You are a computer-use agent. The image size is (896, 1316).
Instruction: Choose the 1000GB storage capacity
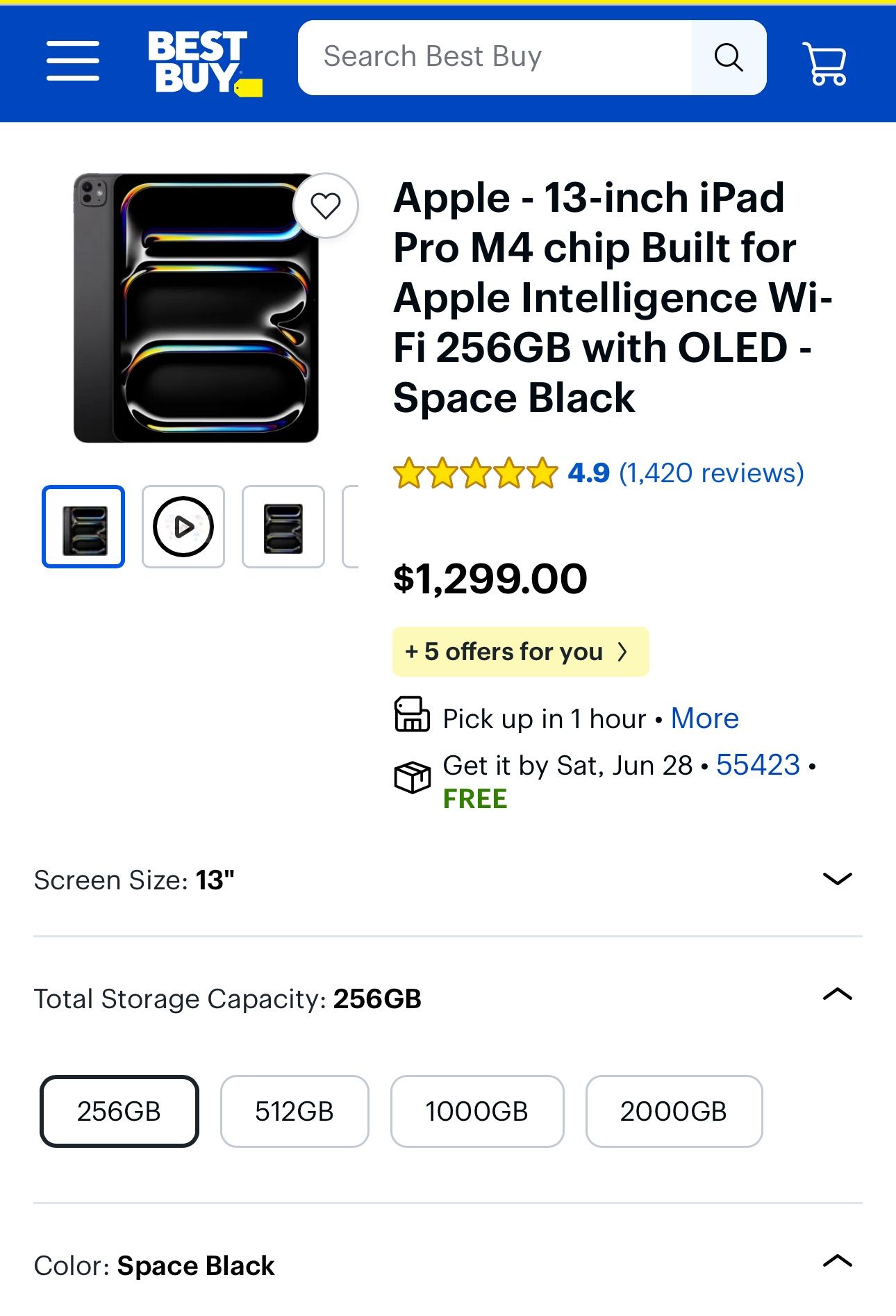(477, 1111)
